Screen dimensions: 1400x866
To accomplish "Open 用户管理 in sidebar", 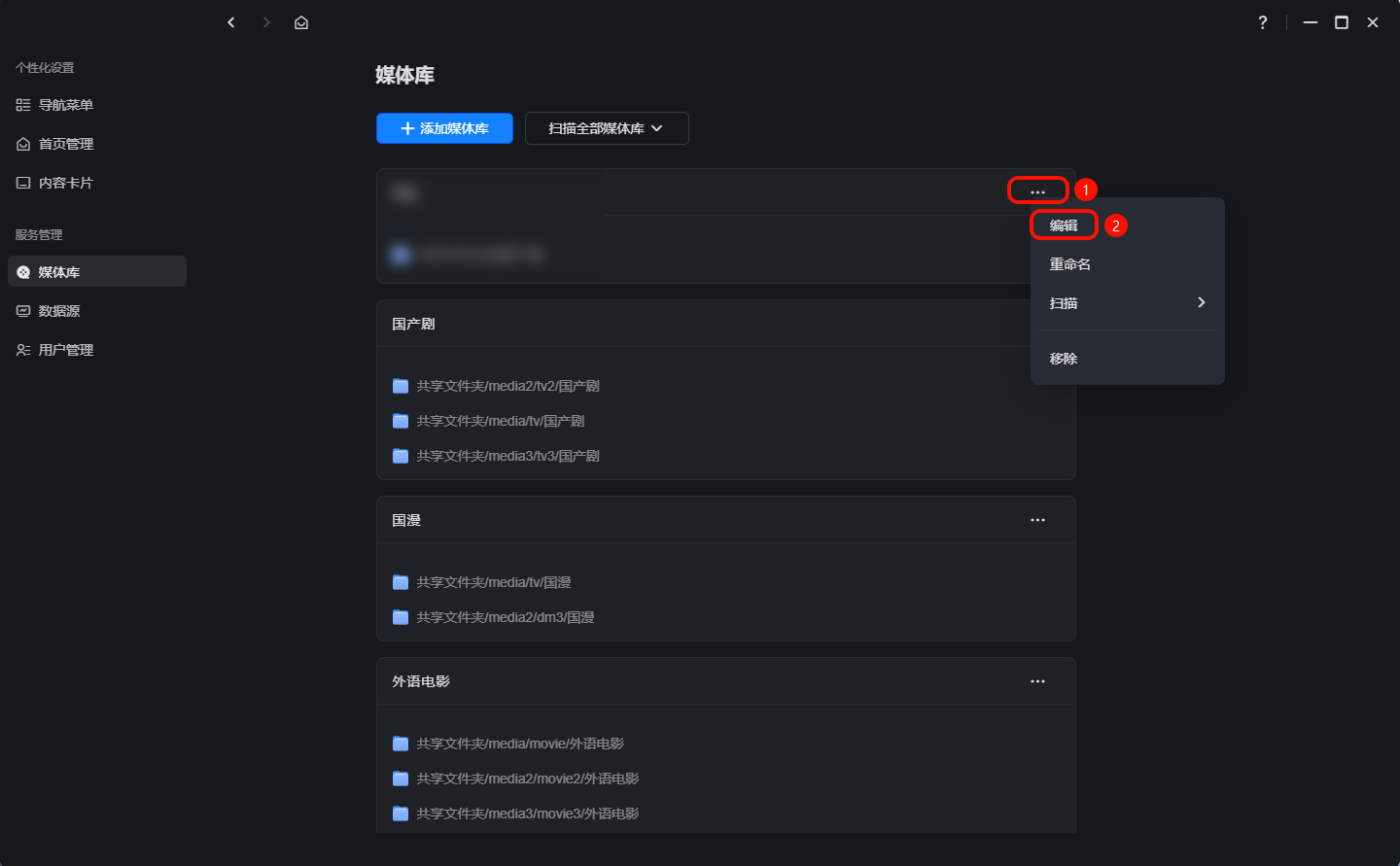I will (x=65, y=350).
